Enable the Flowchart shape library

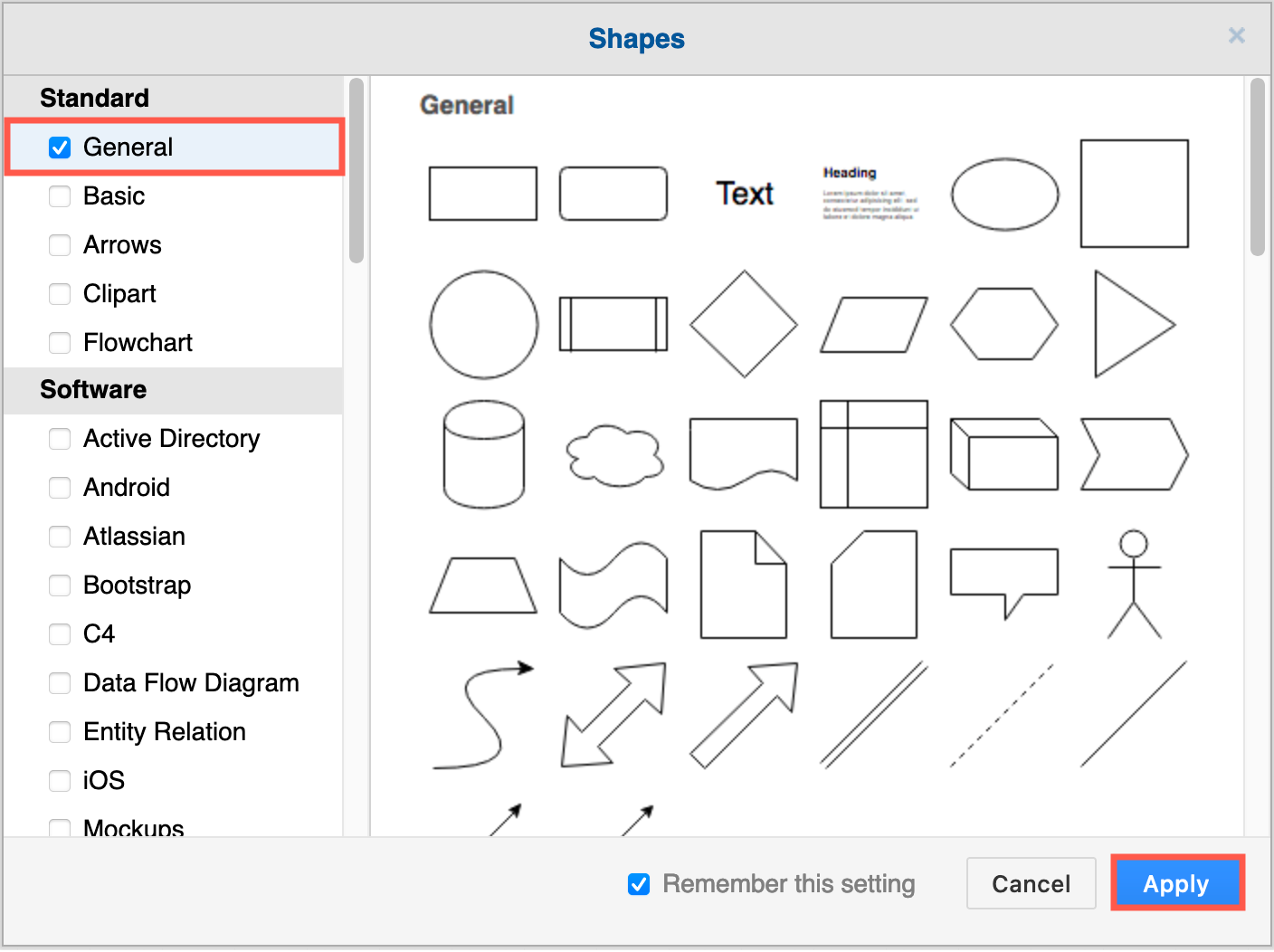(x=60, y=343)
